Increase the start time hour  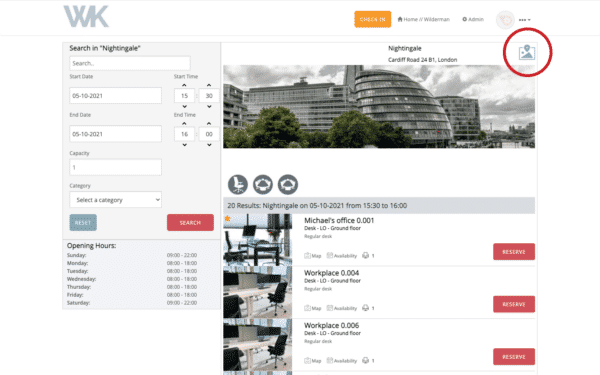pos(184,85)
